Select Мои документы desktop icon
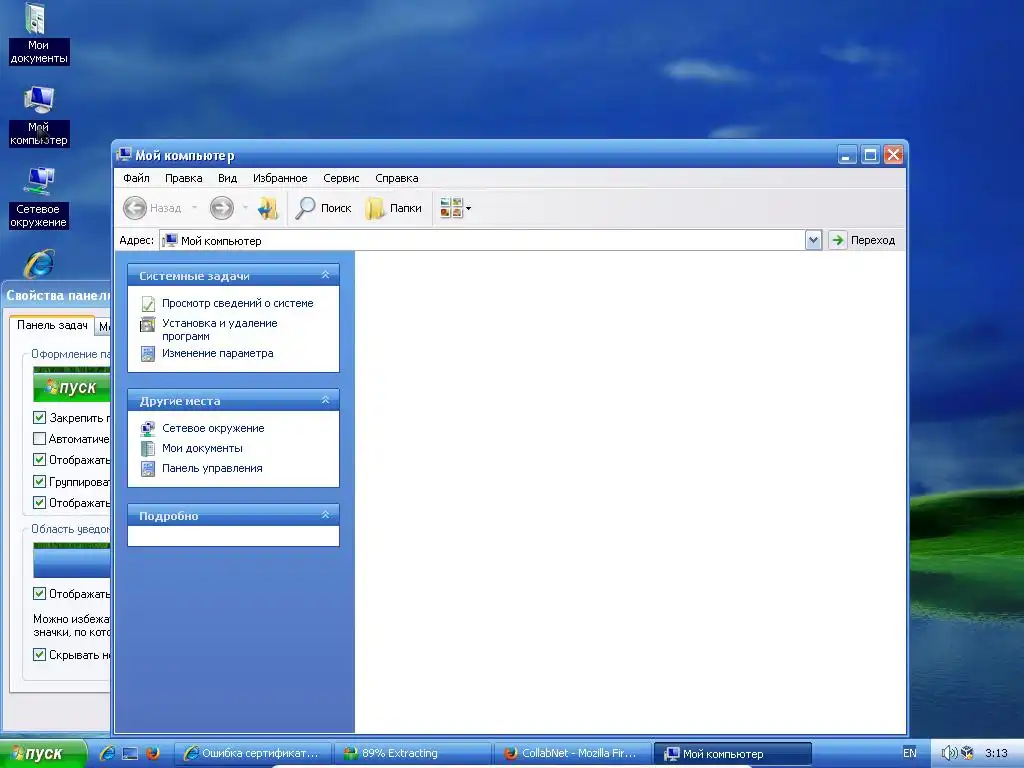Viewport: 1024px width, 768px height. (38, 33)
